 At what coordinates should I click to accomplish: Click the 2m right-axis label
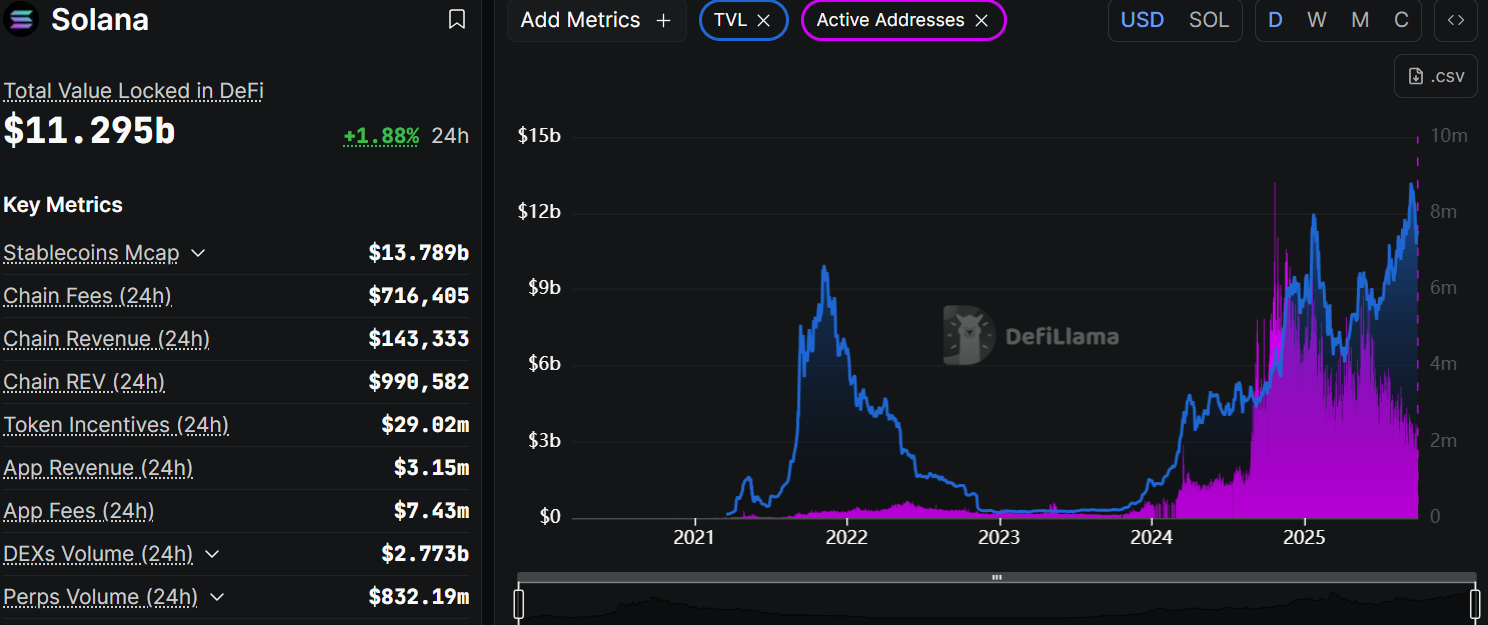1443,441
